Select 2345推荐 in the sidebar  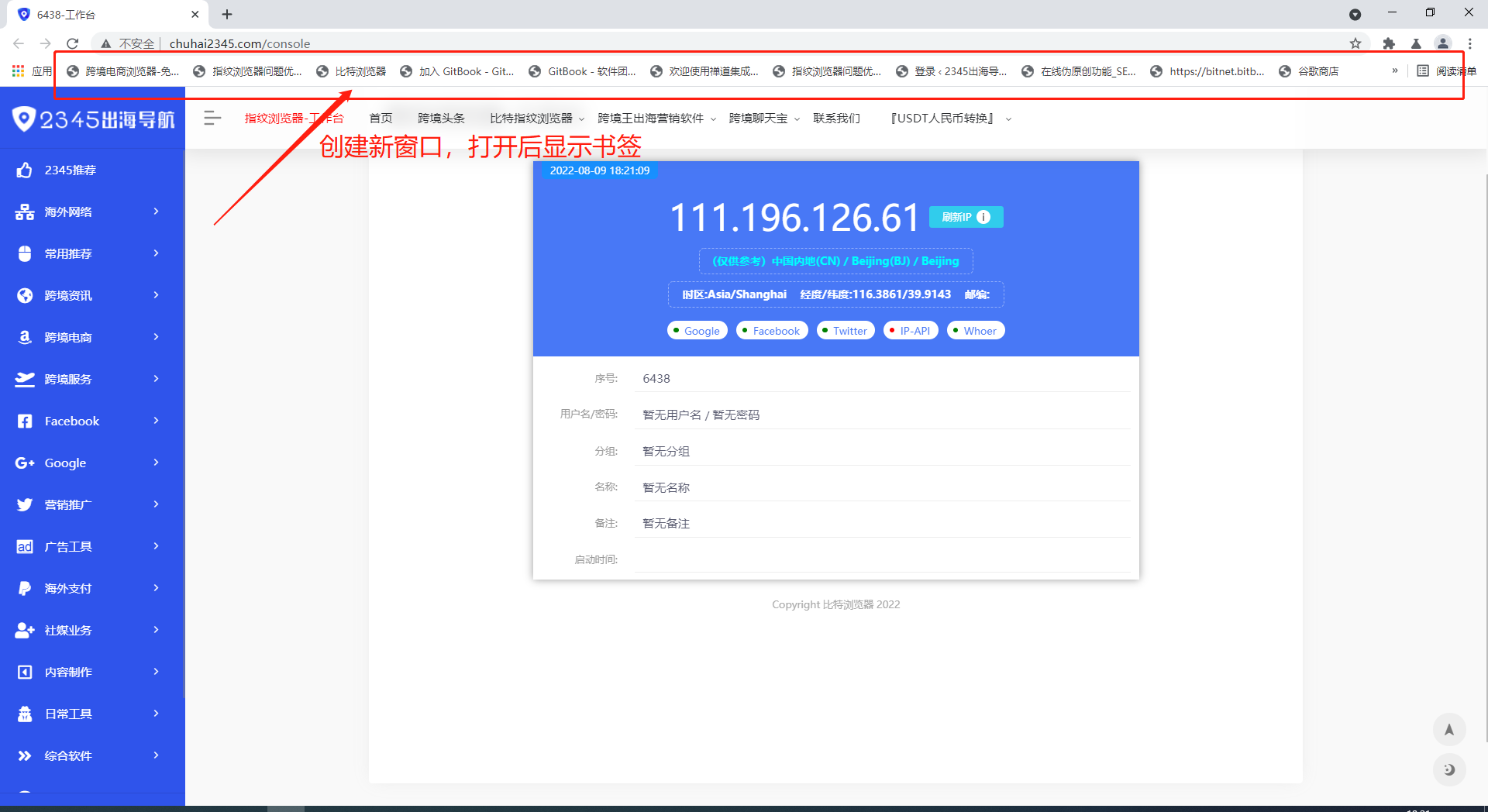click(x=70, y=170)
